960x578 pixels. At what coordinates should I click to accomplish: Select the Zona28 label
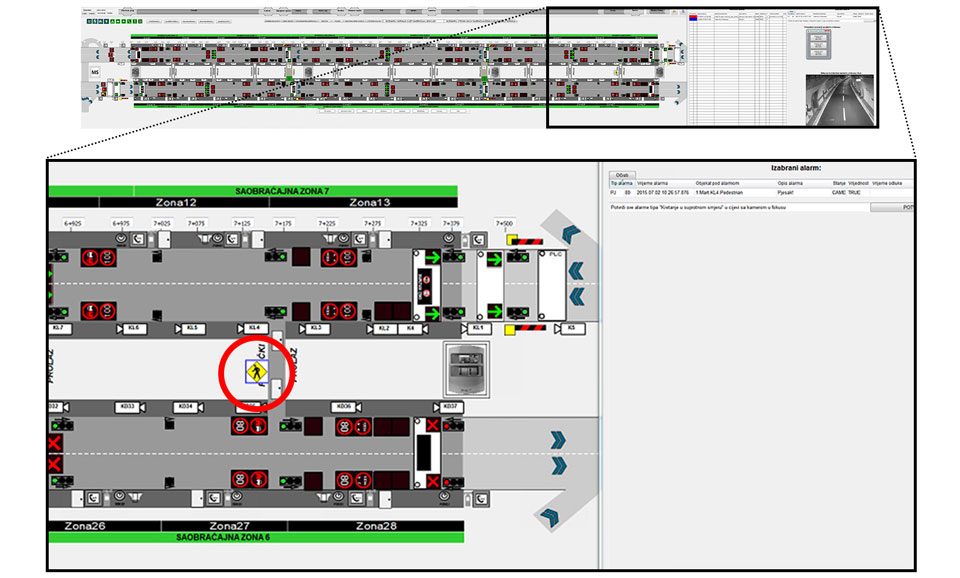[x=376, y=526]
